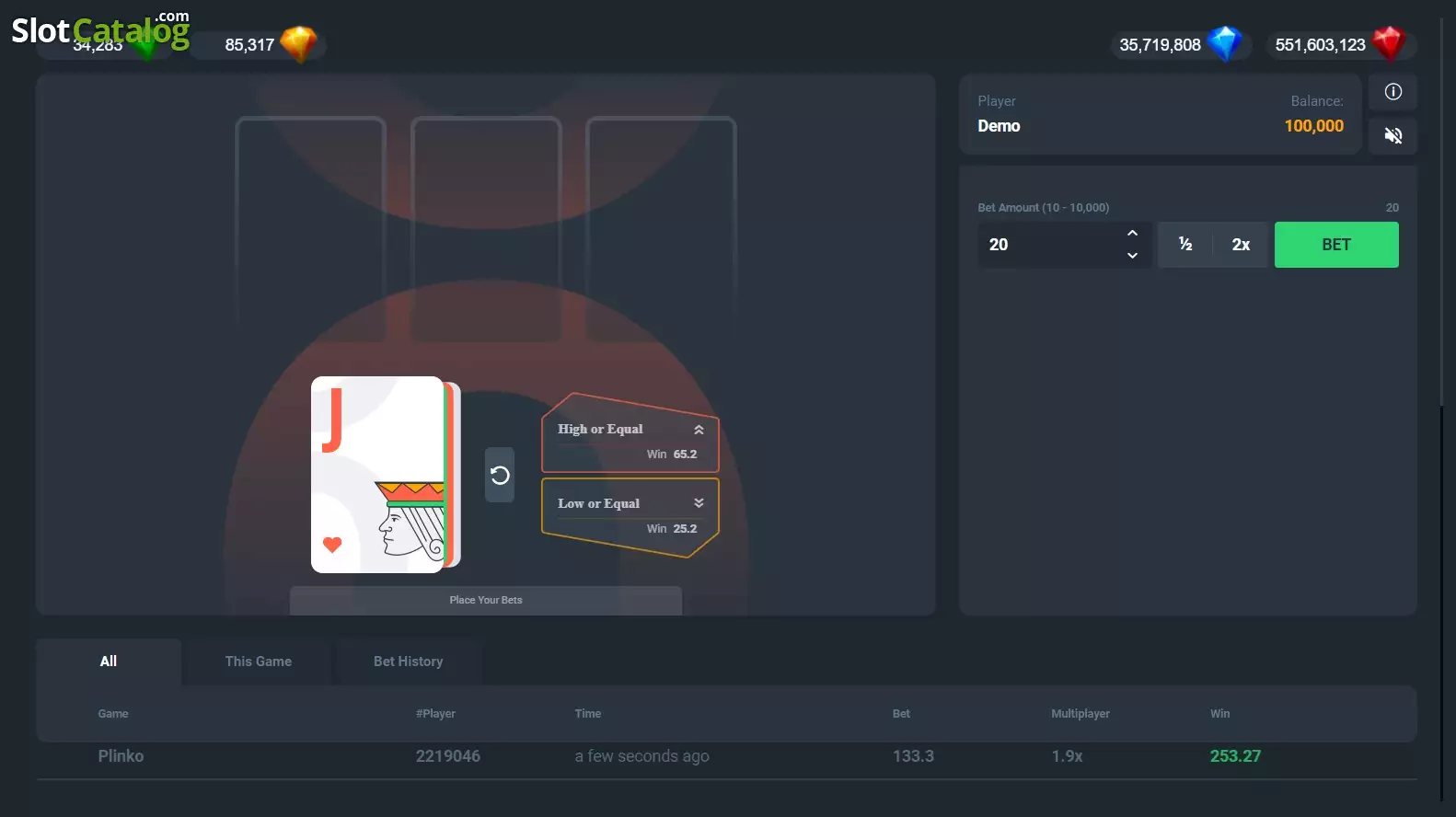Halve the bet with ½ button
Screen dimensions: 1456x817
point(1185,245)
